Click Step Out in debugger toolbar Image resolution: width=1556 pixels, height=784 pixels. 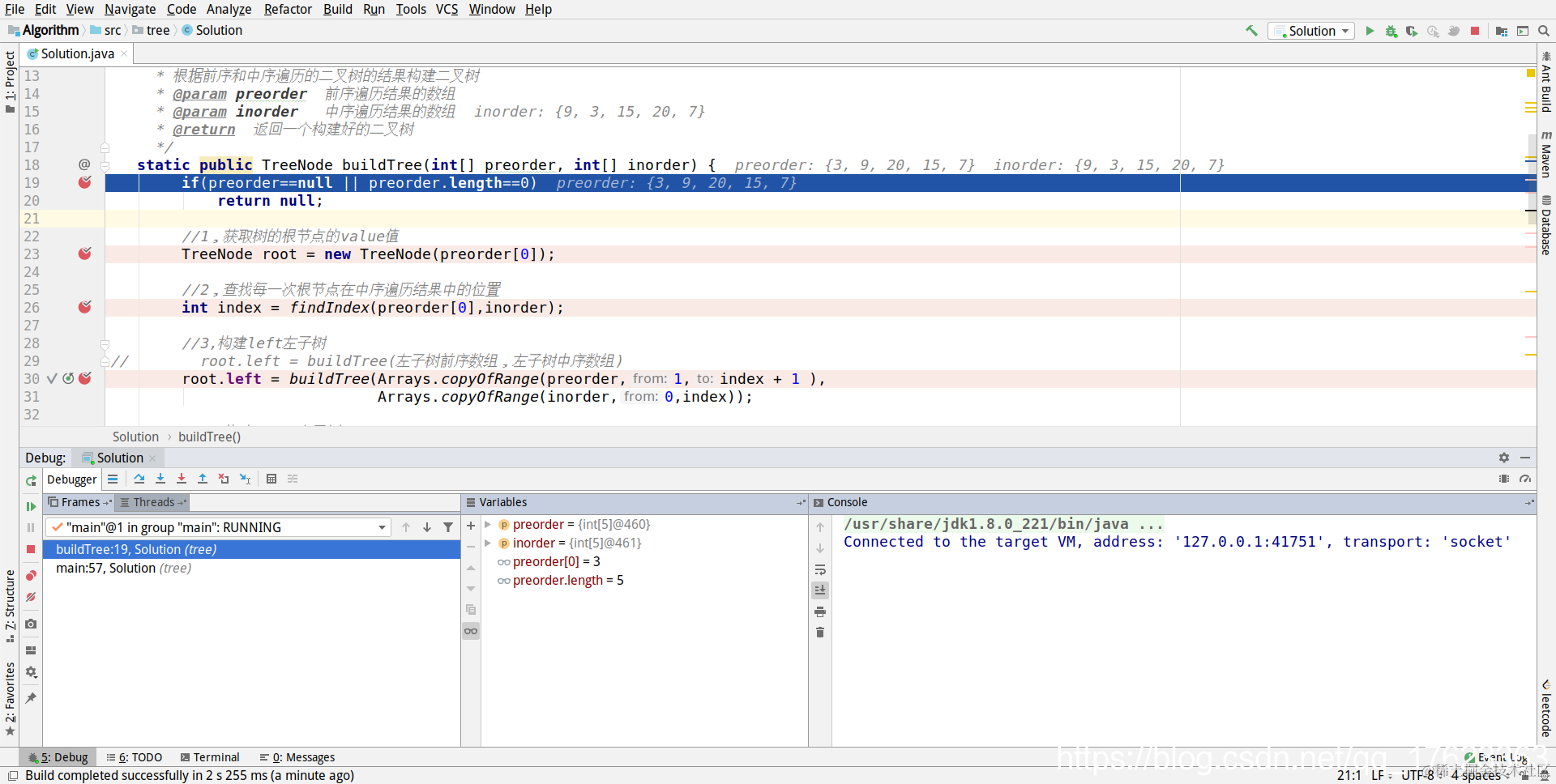click(203, 479)
